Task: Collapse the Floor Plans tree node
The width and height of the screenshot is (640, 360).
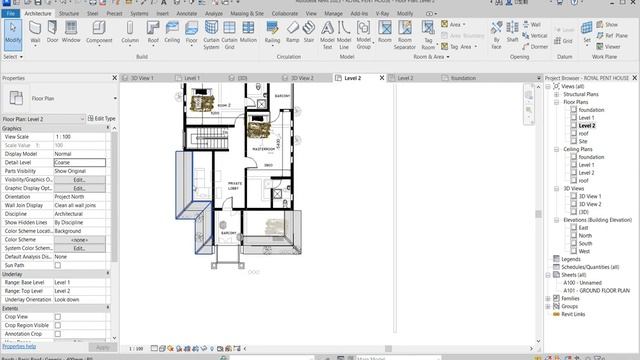Action: [556, 102]
